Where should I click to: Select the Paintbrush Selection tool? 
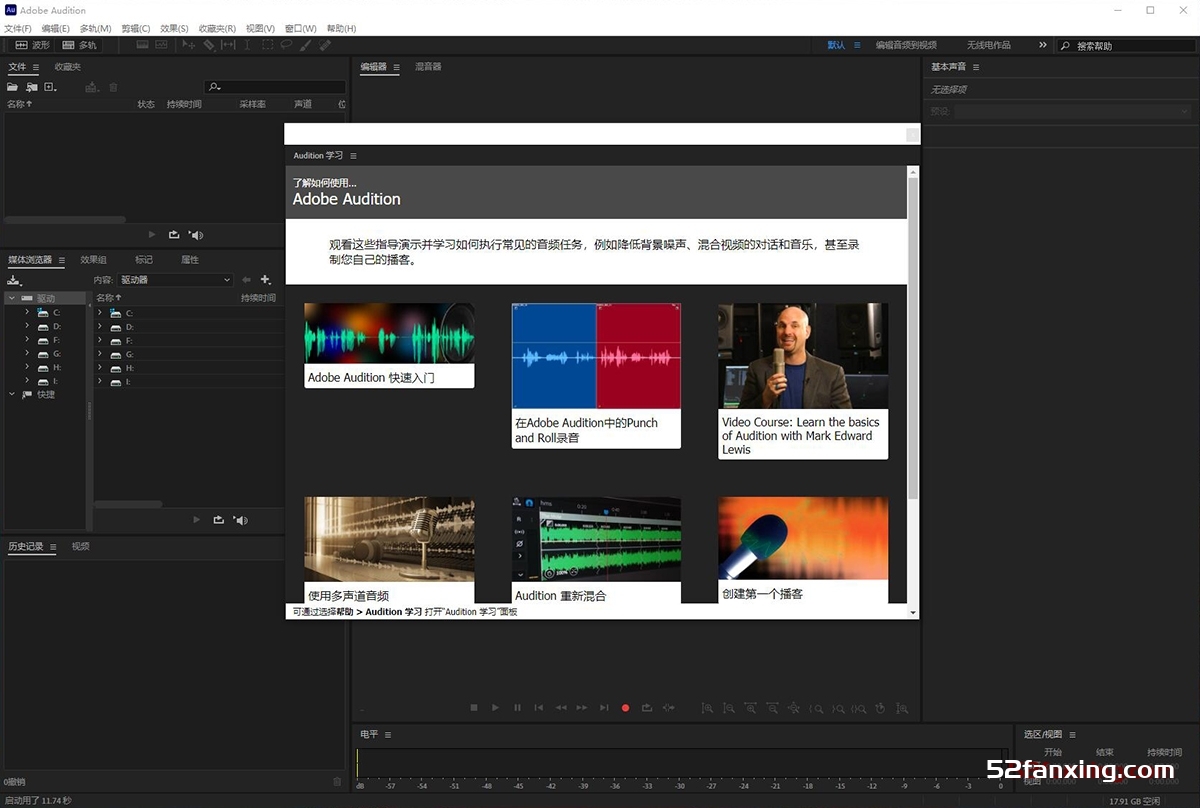tap(304, 45)
